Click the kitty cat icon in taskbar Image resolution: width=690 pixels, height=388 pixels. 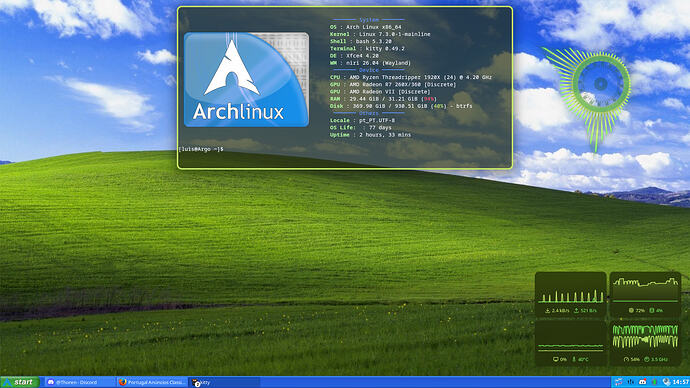pyautogui.click(x=196, y=383)
